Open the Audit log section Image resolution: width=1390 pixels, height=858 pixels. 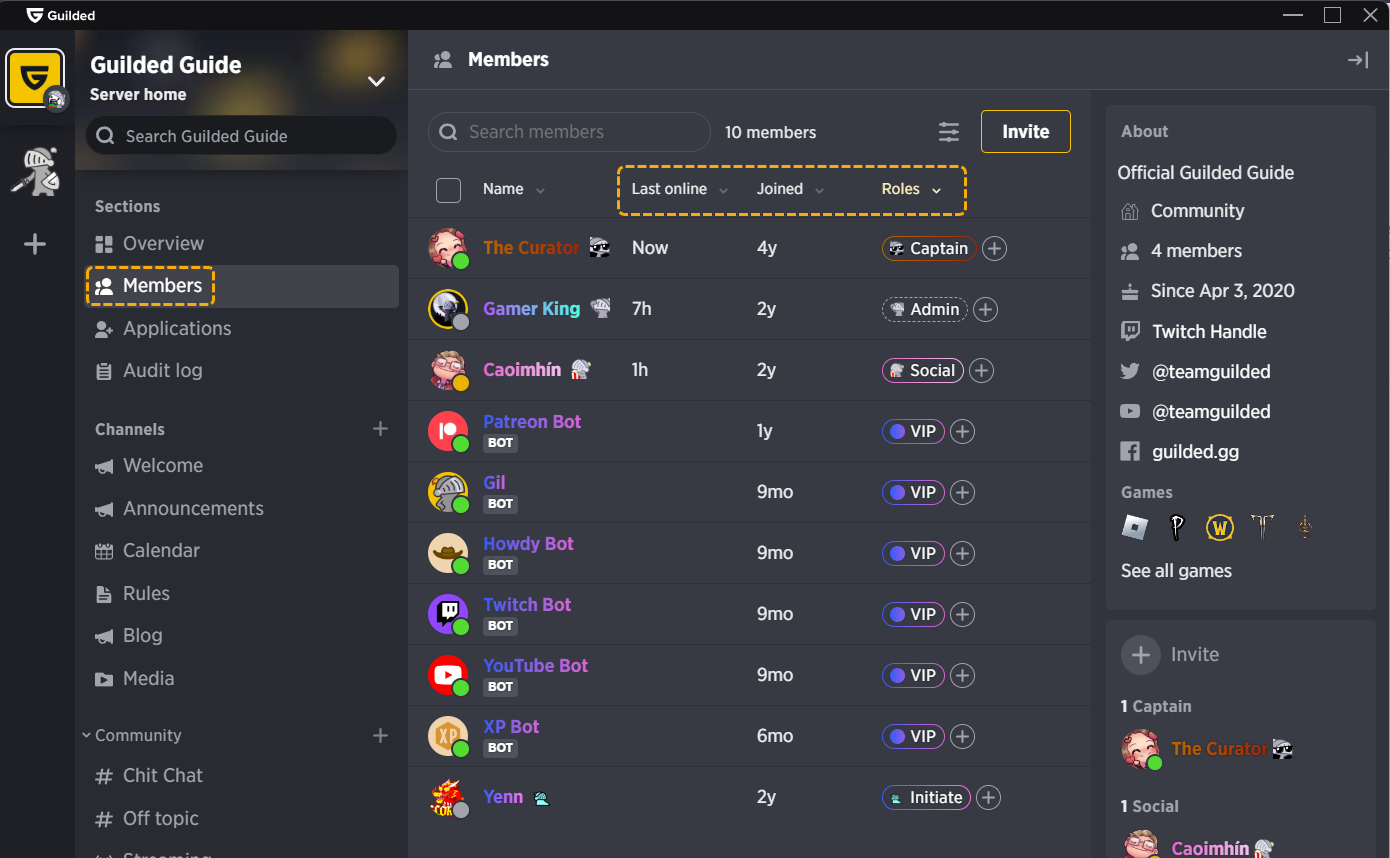[x=160, y=370]
